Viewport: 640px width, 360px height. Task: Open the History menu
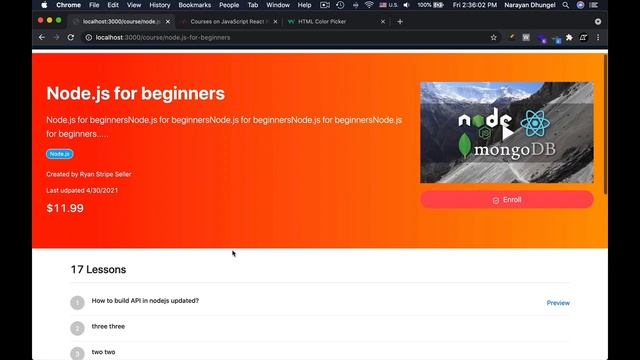tap(159, 5)
